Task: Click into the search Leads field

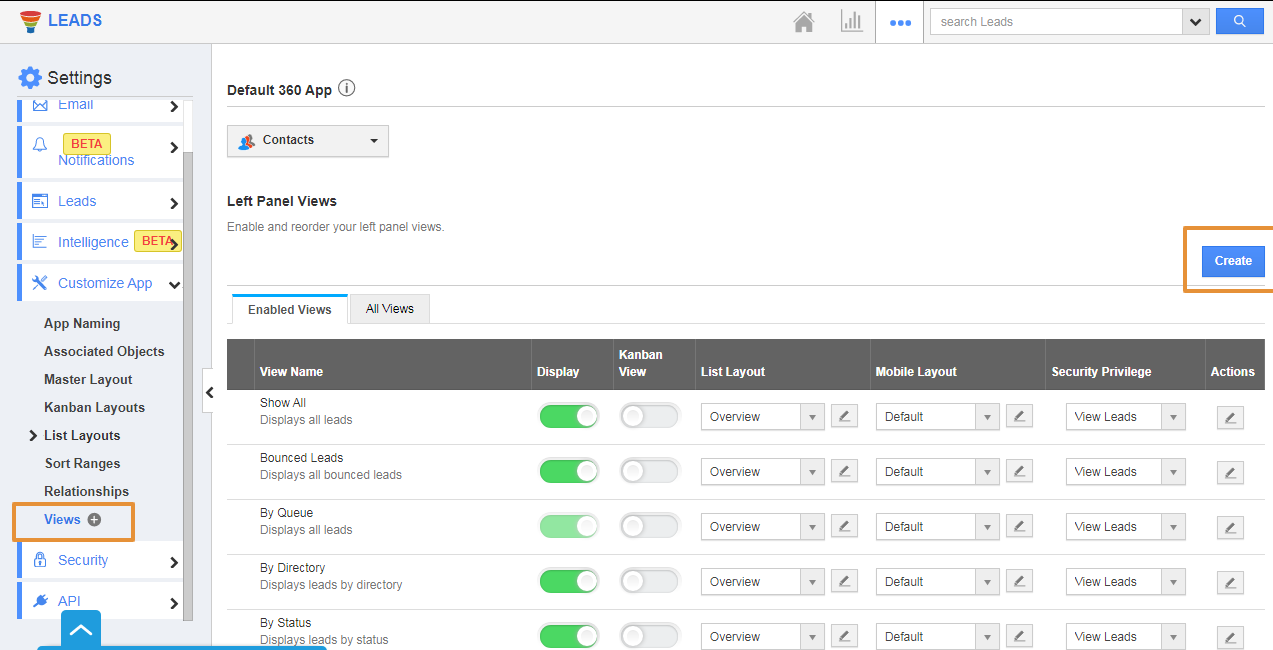Action: 1055,22
